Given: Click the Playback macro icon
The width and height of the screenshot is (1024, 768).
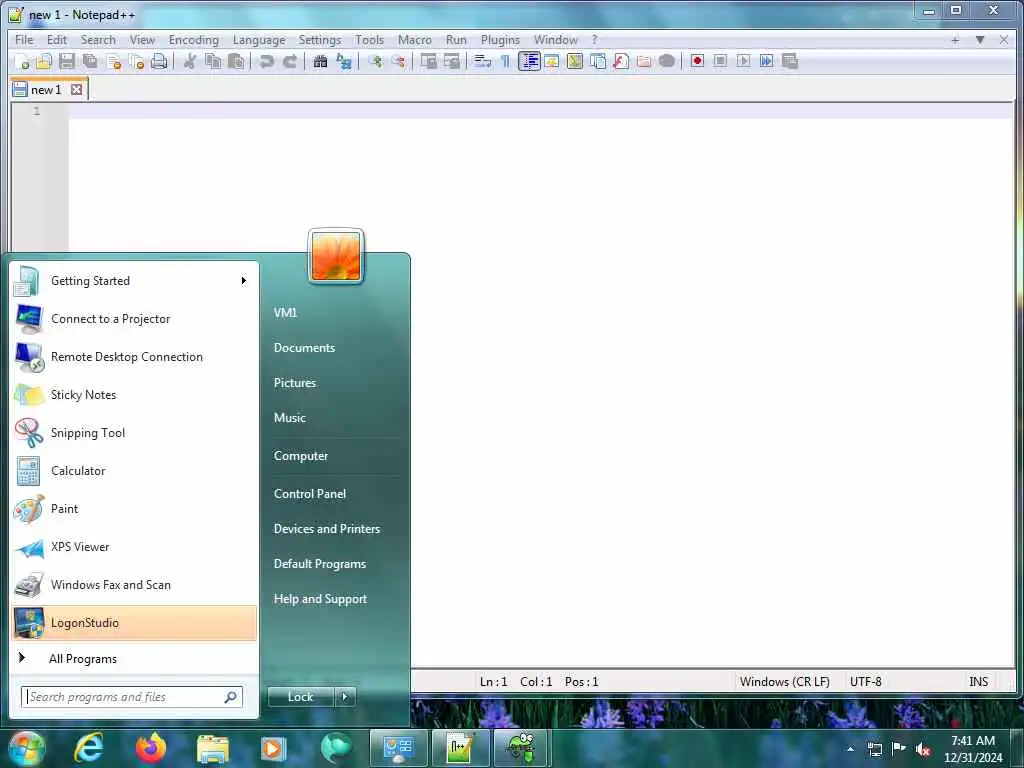Looking at the screenshot, I should 743,61.
